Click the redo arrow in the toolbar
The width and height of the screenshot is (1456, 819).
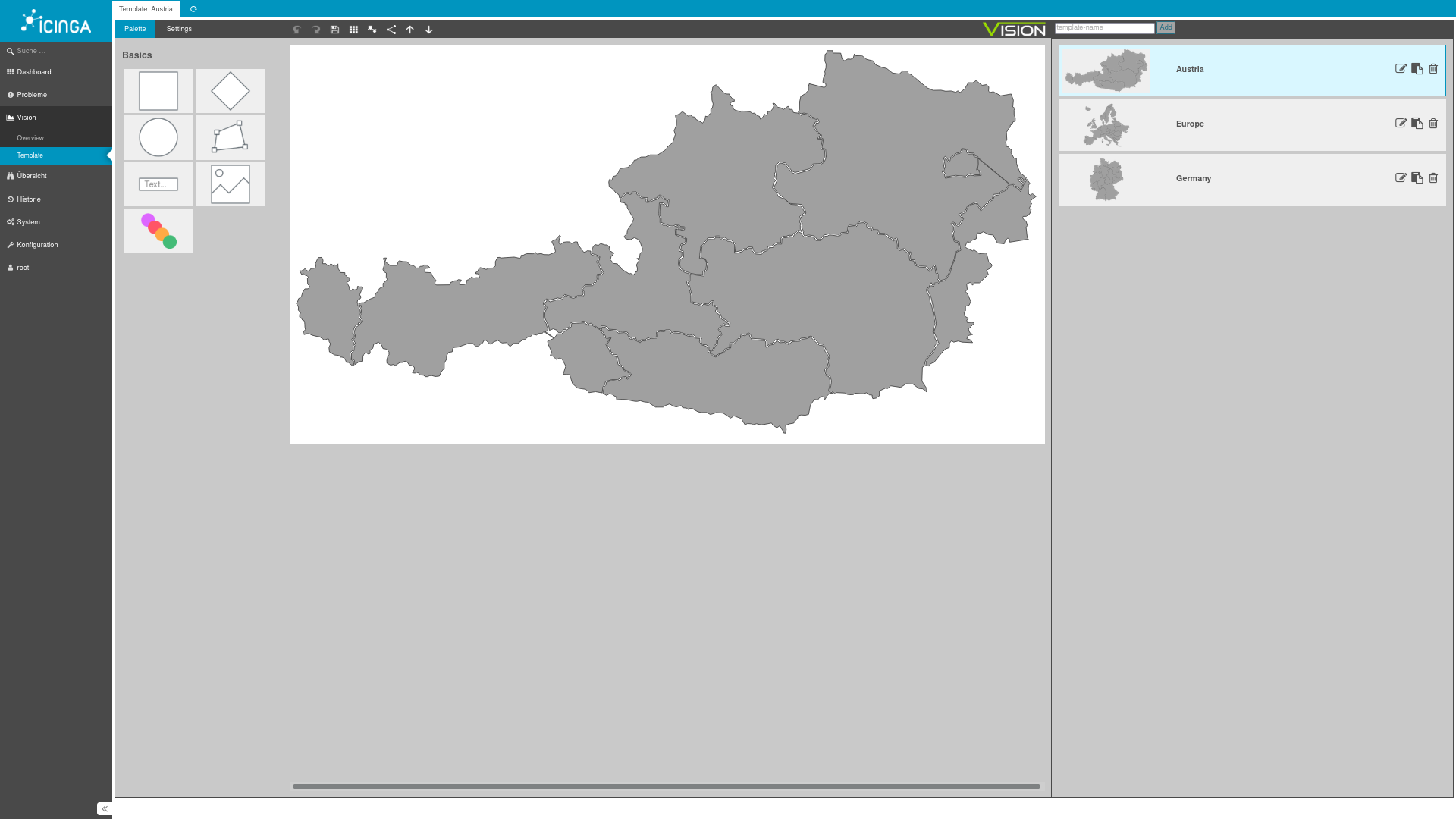(x=316, y=30)
